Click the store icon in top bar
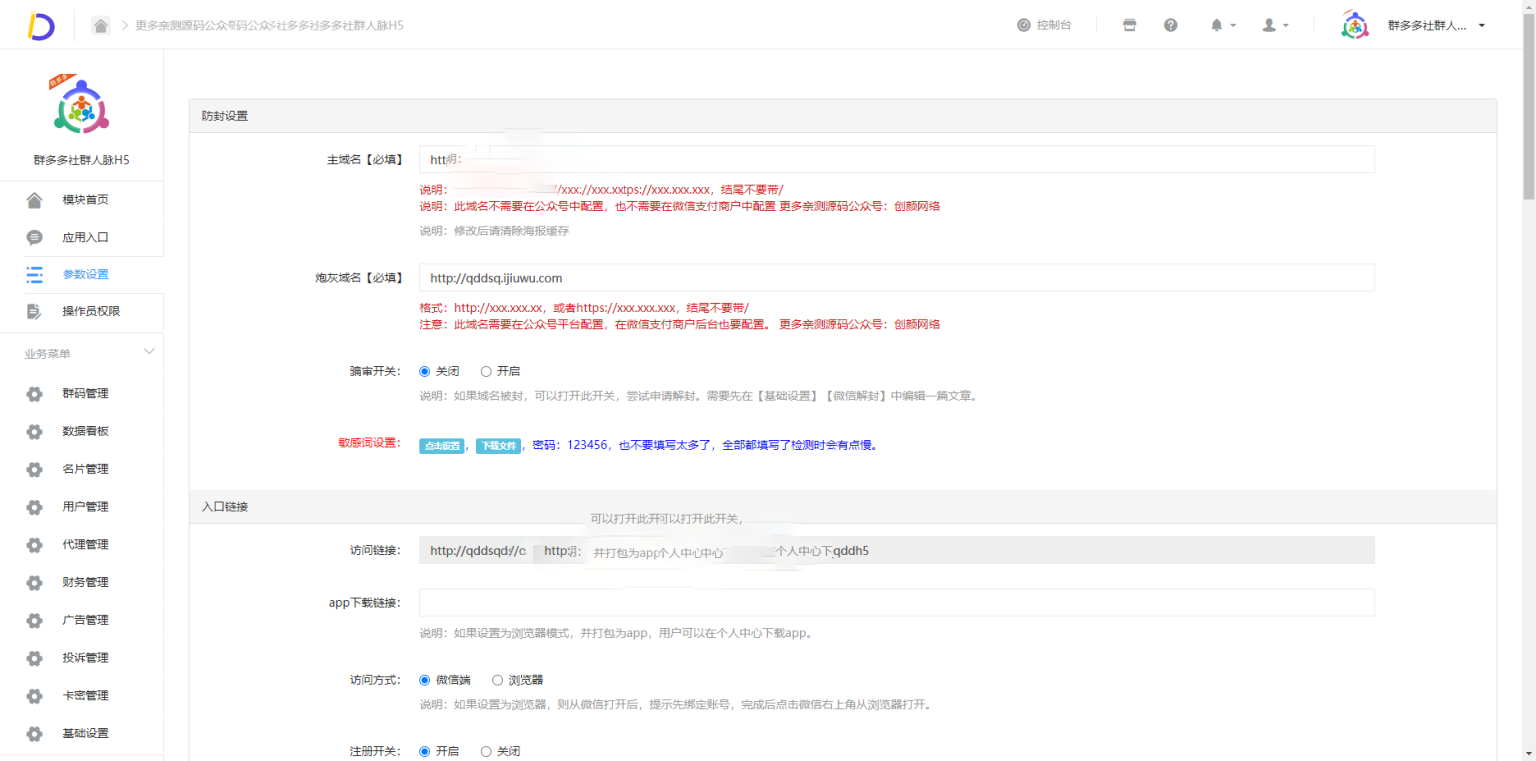 pyautogui.click(x=1129, y=25)
